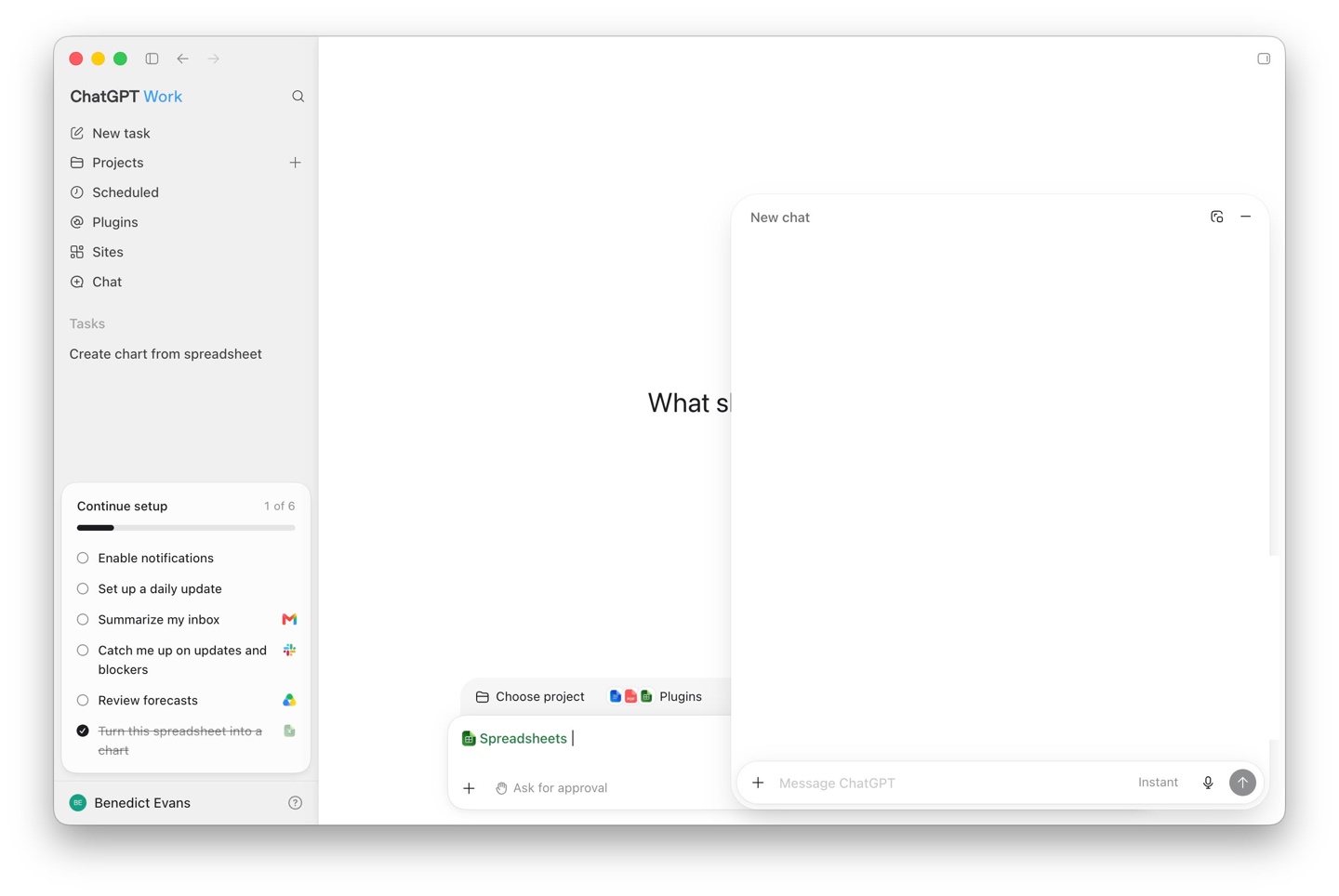Toggle the sidebar panel icon
The height and width of the screenshot is (896, 1339).
pyautogui.click(x=152, y=59)
